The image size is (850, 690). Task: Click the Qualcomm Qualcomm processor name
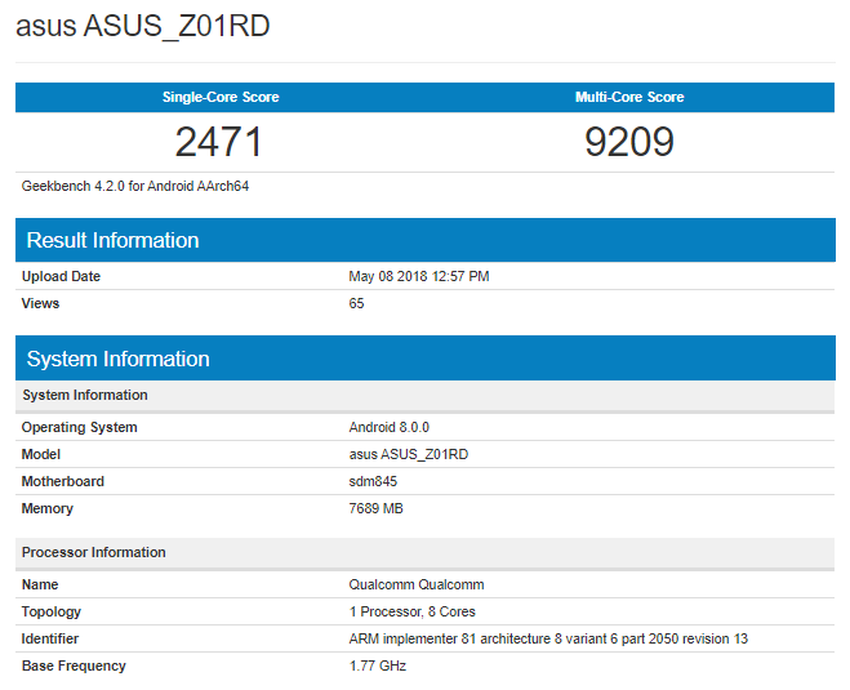415,584
